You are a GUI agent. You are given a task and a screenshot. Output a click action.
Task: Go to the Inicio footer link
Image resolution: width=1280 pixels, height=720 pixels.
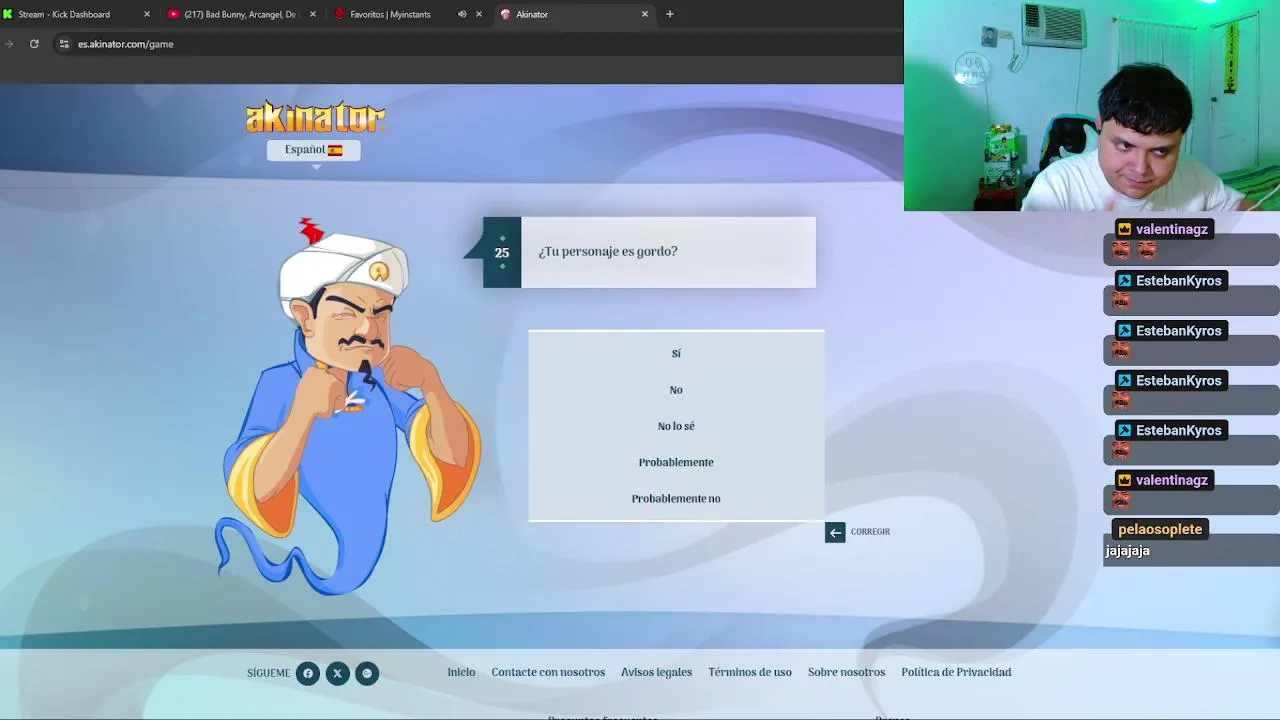click(461, 672)
